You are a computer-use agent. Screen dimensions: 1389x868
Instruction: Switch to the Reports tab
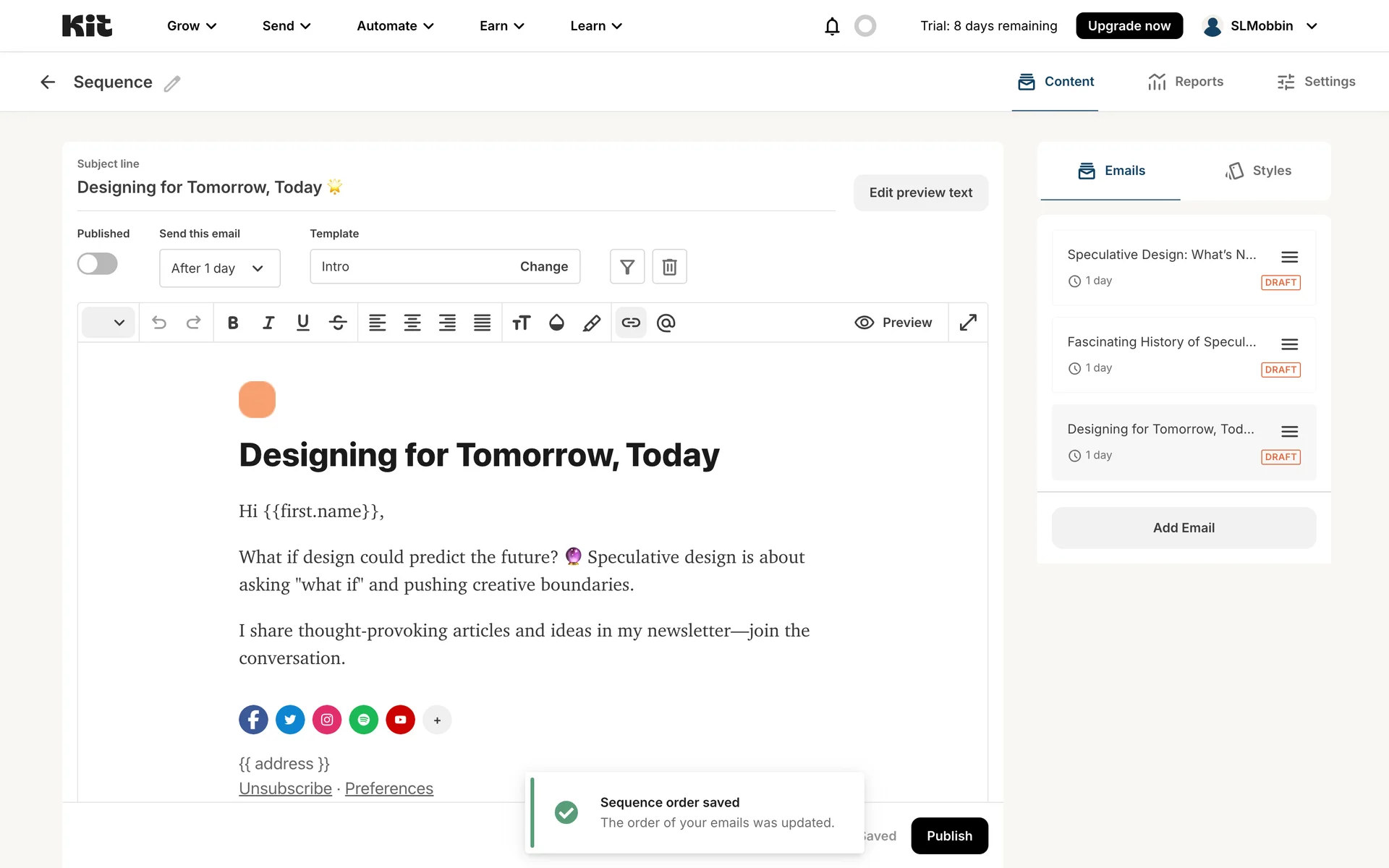point(1186,82)
